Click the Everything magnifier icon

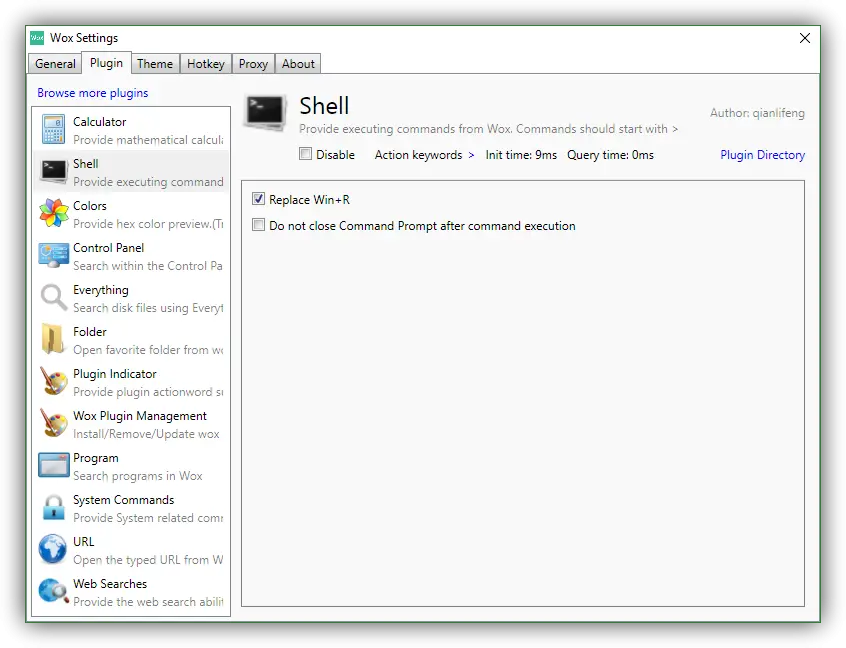(53, 297)
